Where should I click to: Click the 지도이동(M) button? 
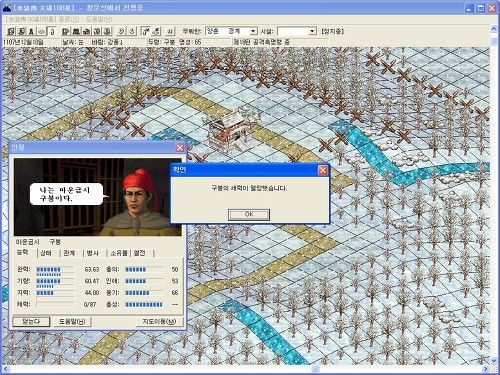click(159, 322)
